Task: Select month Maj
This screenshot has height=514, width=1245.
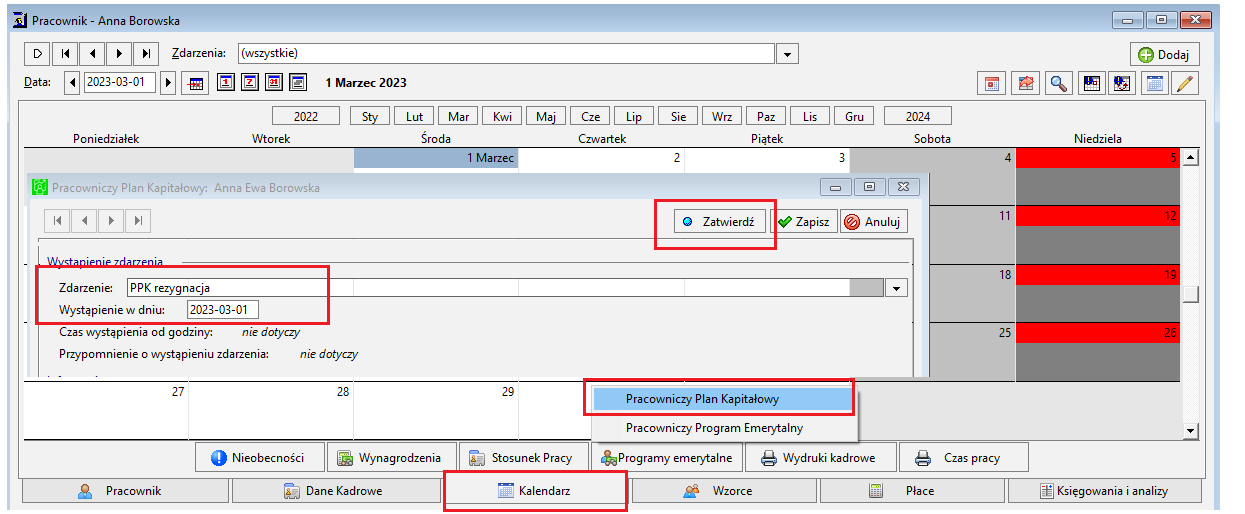Action: tap(546, 116)
